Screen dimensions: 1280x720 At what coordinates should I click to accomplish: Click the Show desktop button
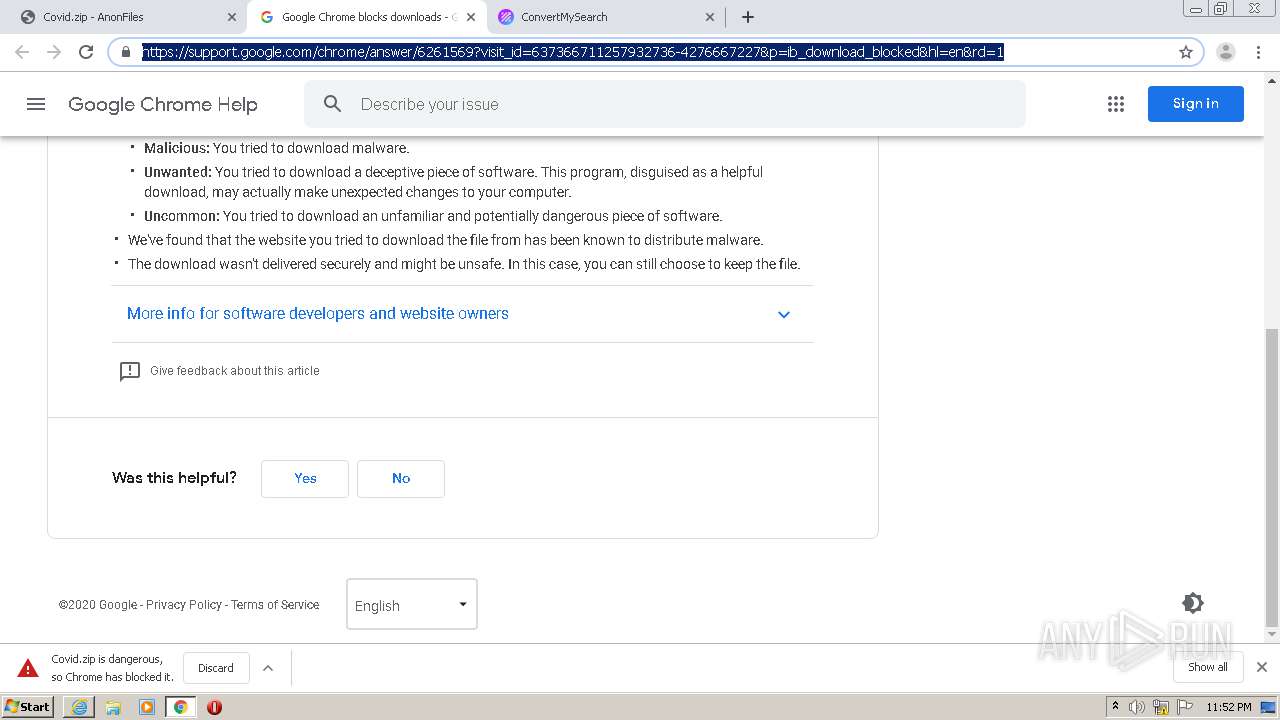click(1268, 707)
